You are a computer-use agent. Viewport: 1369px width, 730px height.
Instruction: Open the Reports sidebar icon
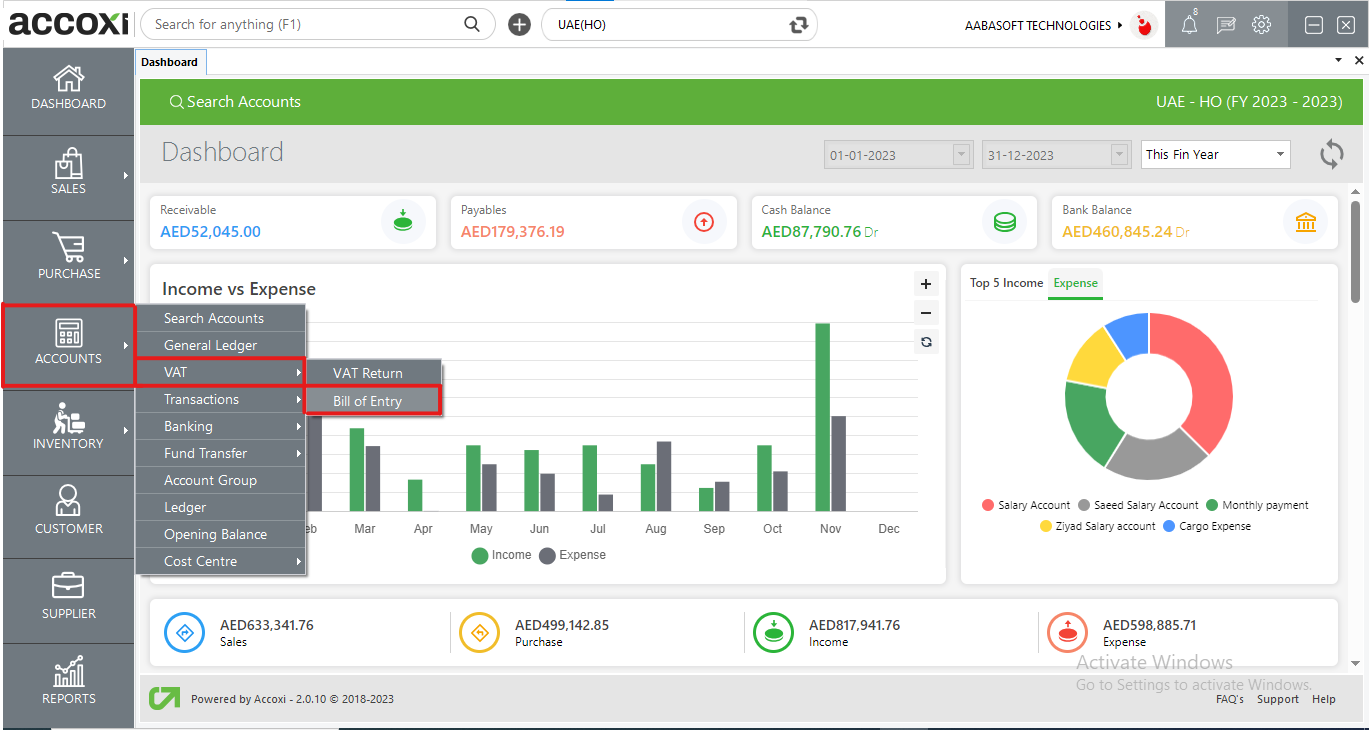click(x=68, y=682)
